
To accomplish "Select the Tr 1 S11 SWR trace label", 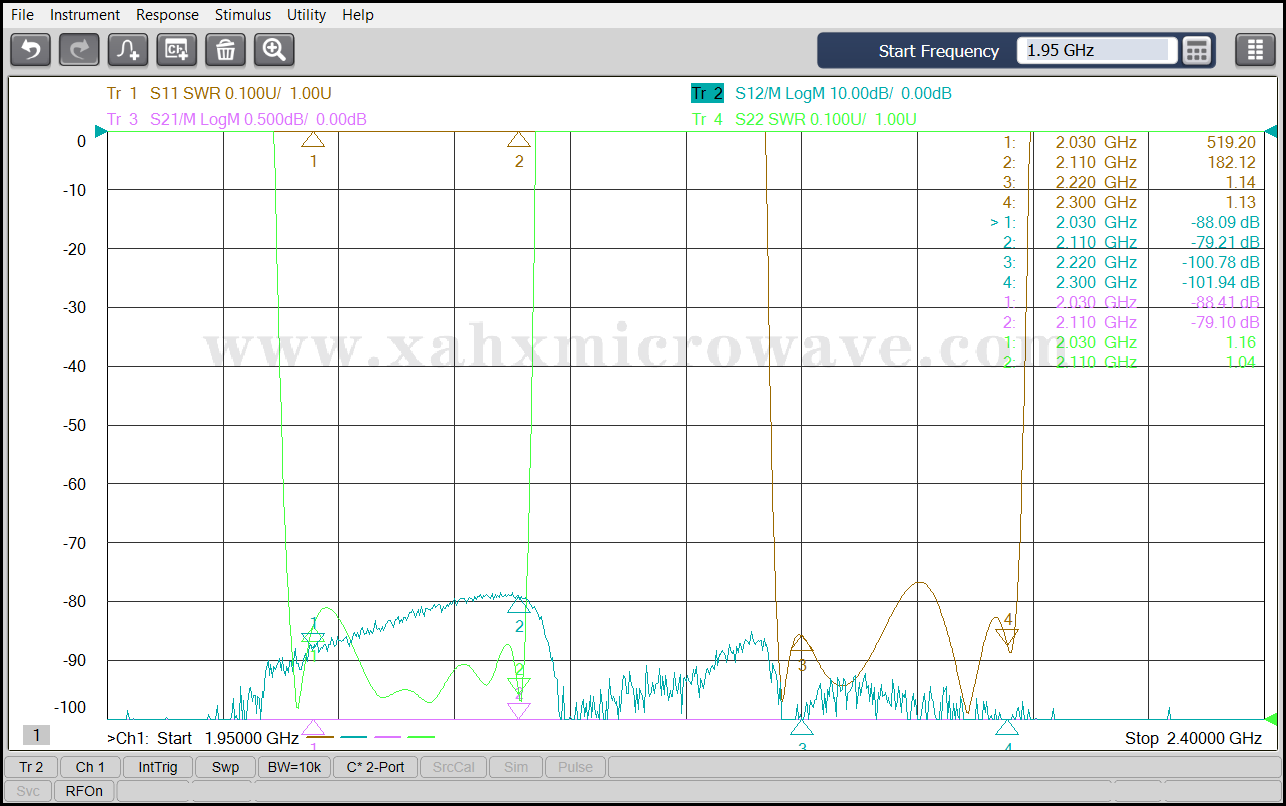I will pyautogui.click(x=219, y=94).
